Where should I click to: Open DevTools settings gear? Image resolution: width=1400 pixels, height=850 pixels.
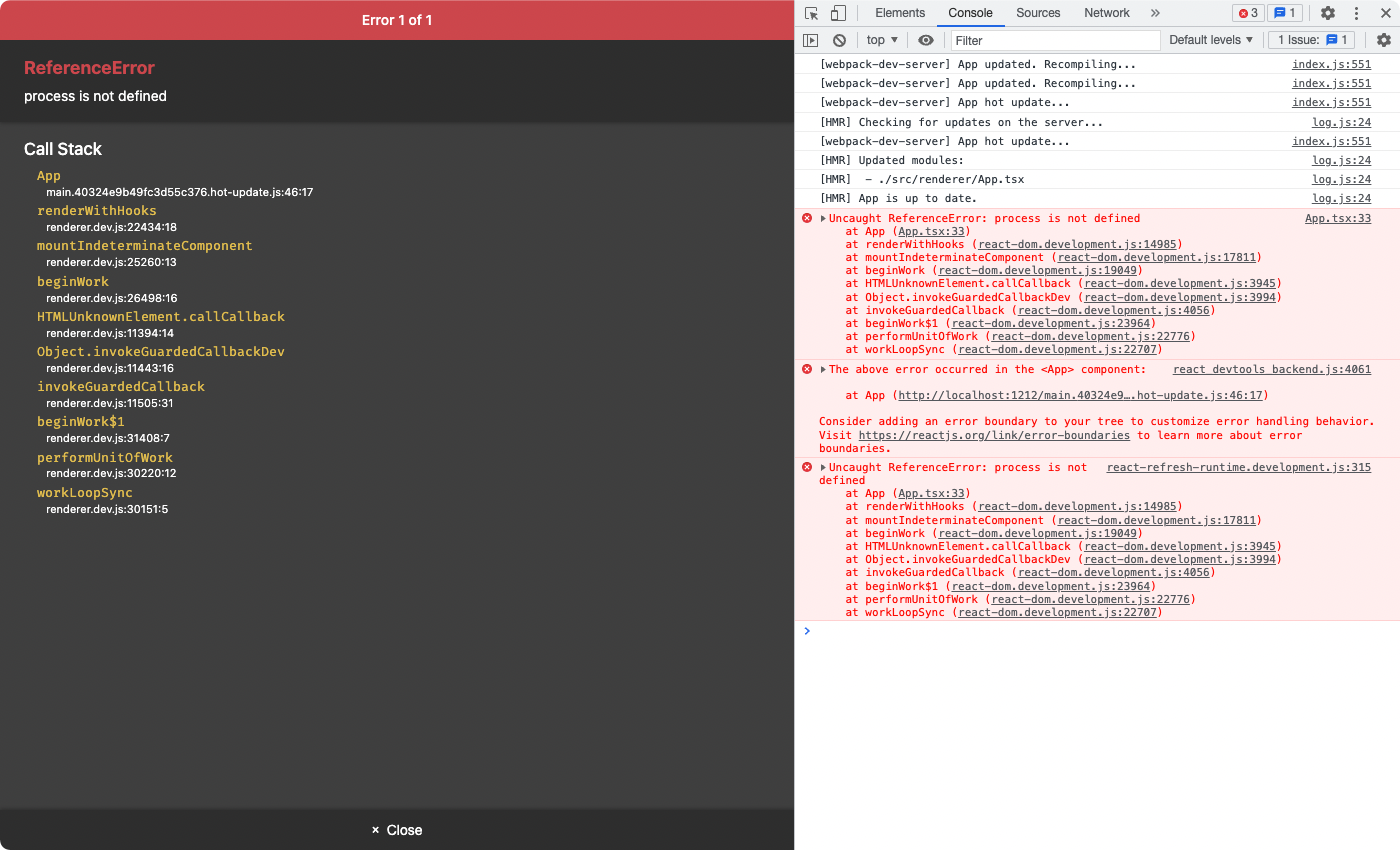pos(1327,13)
